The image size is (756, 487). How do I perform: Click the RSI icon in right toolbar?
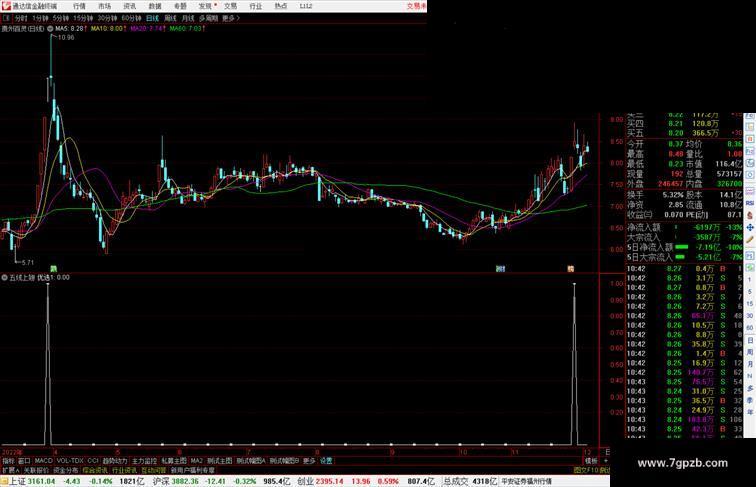pos(750,203)
